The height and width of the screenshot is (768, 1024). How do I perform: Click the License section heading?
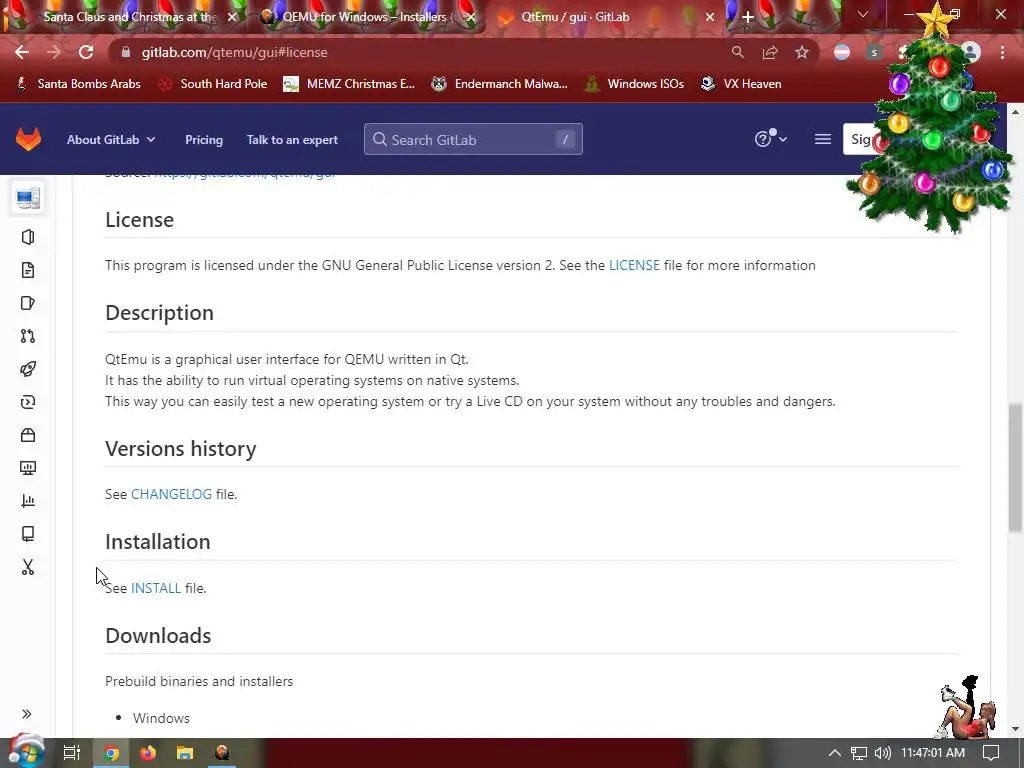tap(139, 219)
